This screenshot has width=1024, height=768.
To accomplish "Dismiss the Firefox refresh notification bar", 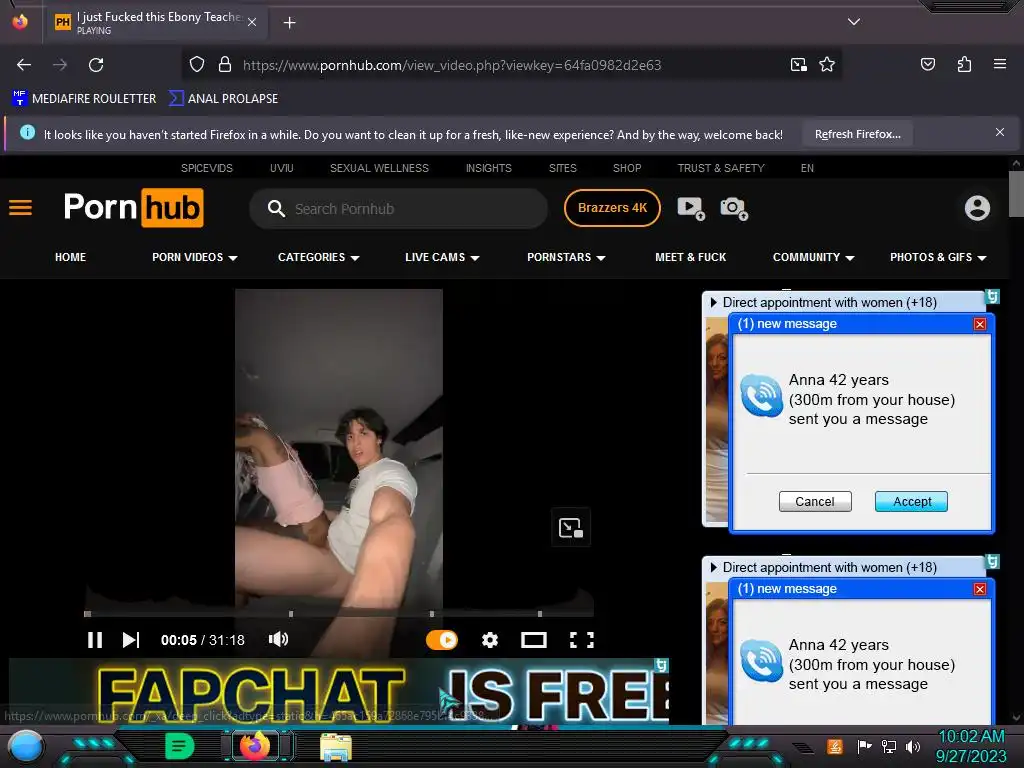I will (999, 132).
